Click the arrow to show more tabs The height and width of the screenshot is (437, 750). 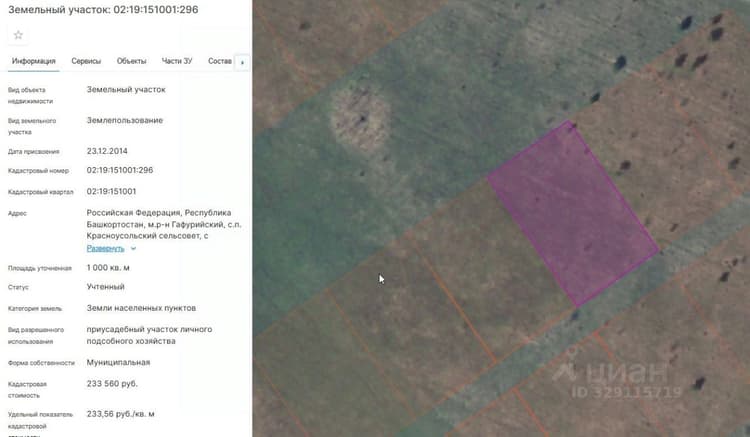tap(243, 63)
